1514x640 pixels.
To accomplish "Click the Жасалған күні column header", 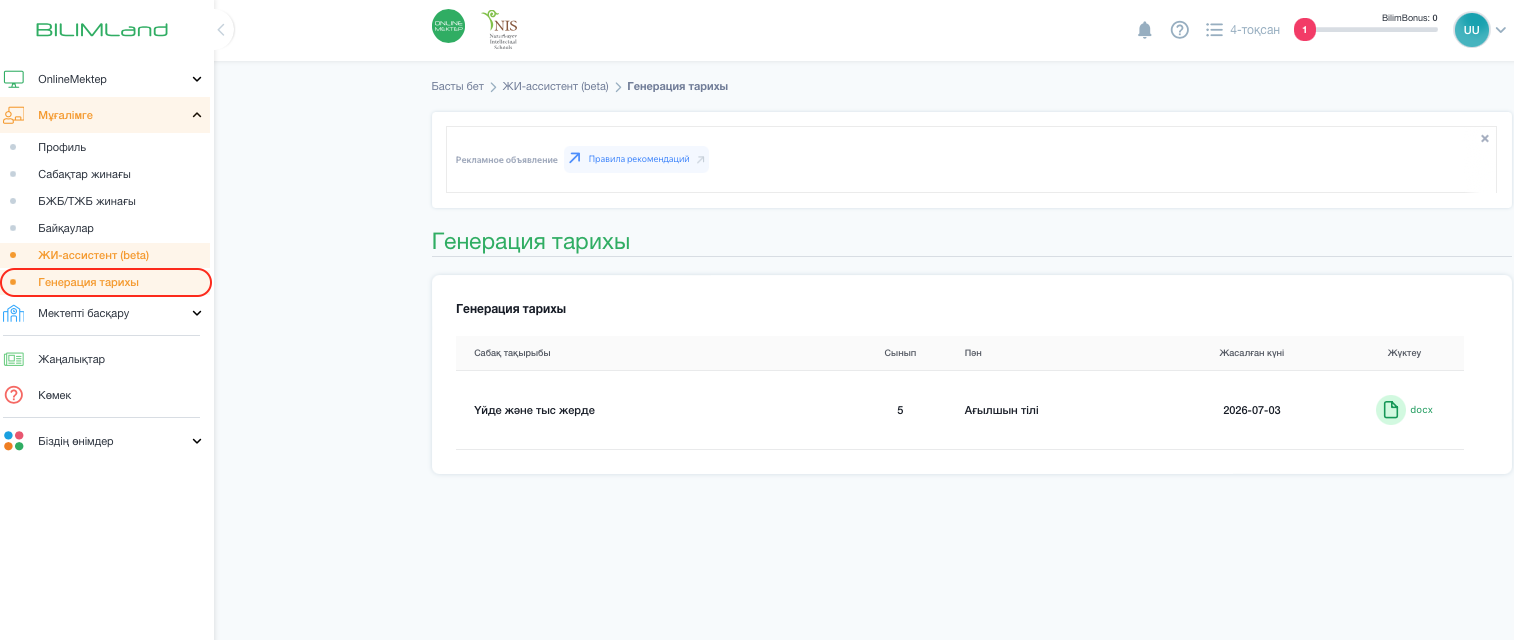I will [1251, 353].
